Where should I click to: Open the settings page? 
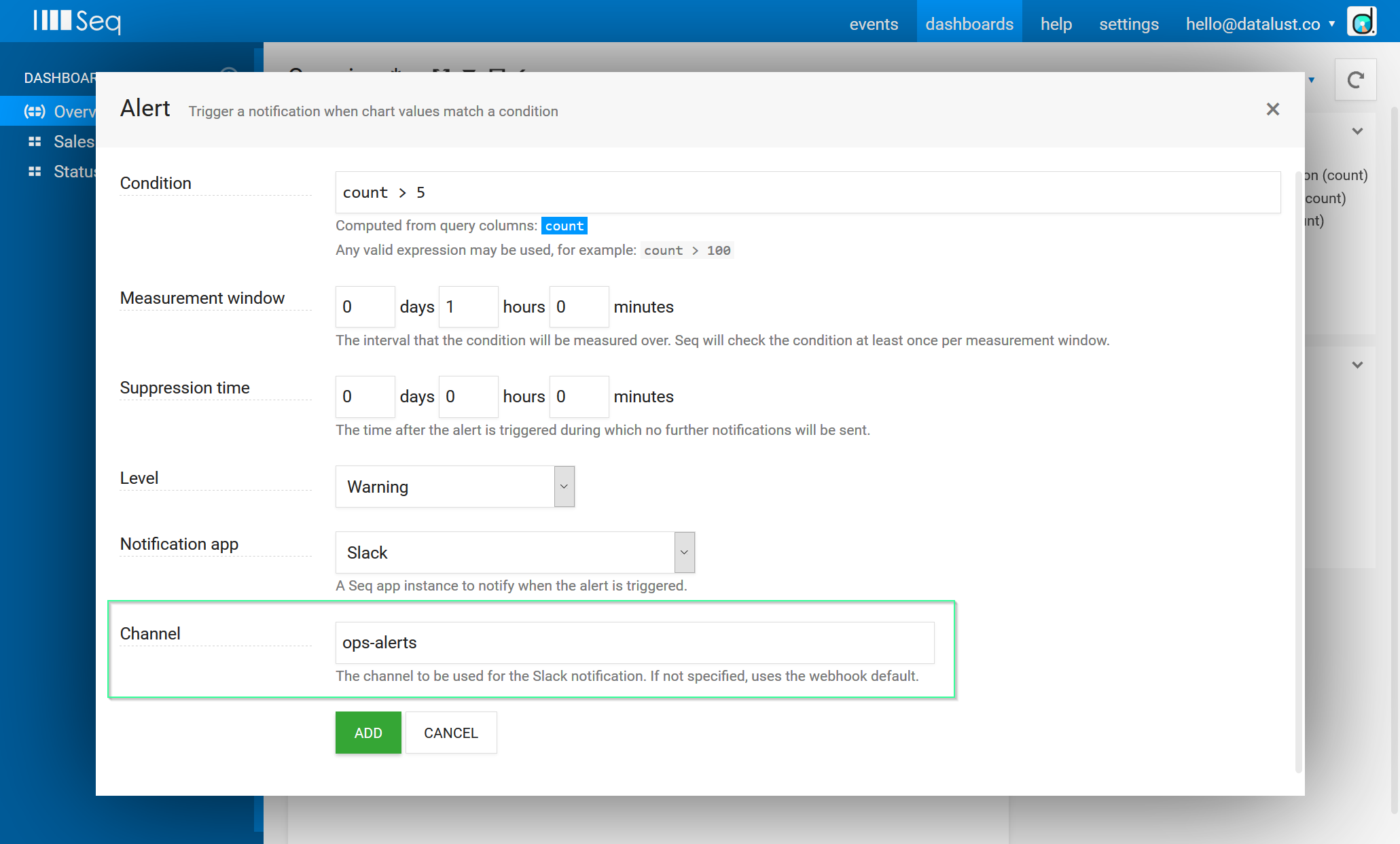1129,24
